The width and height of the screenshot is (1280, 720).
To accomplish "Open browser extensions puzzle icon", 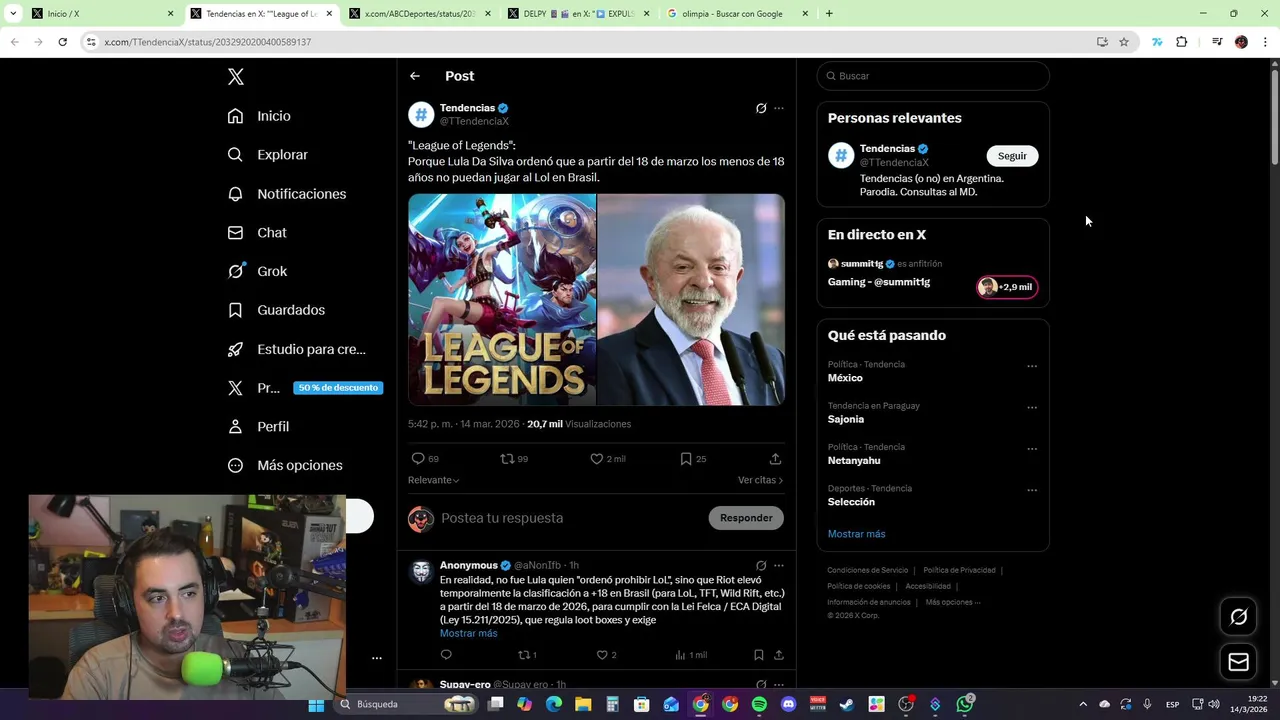I will click(1182, 42).
